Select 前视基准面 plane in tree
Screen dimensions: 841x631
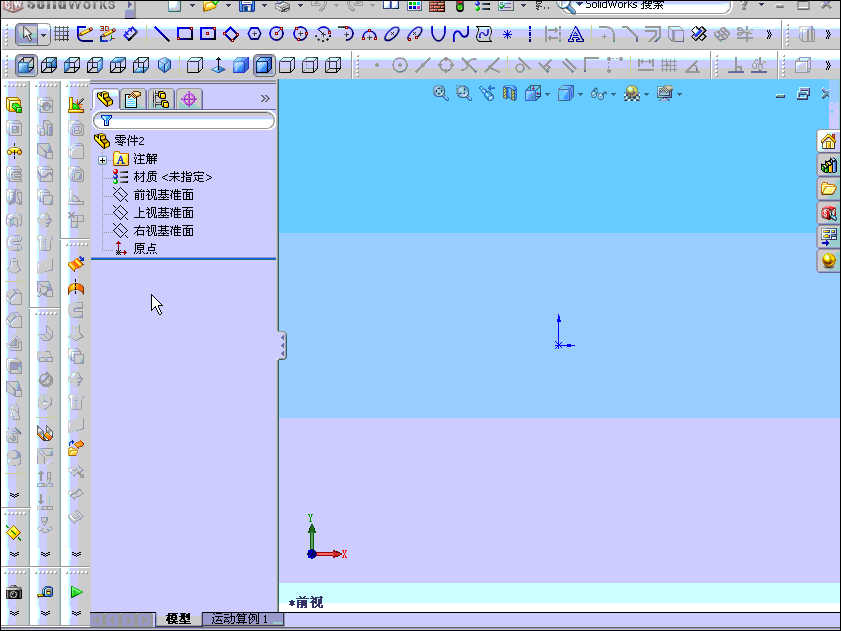pyautogui.click(x=163, y=195)
